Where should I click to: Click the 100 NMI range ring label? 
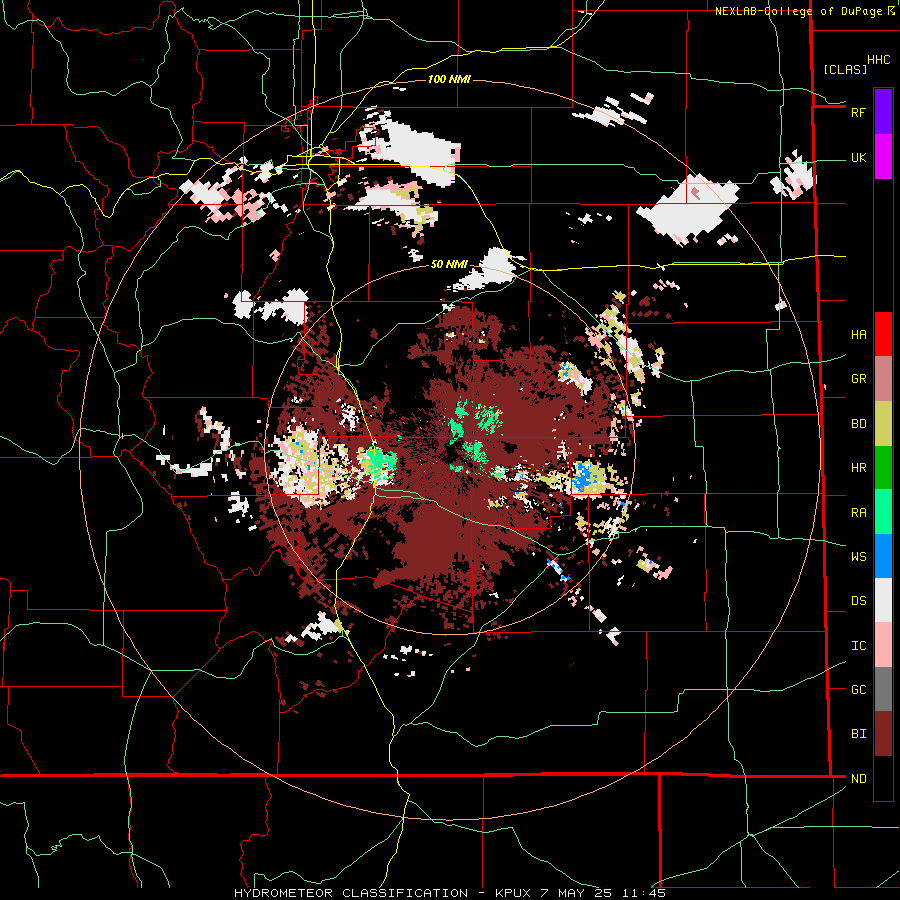(x=449, y=79)
